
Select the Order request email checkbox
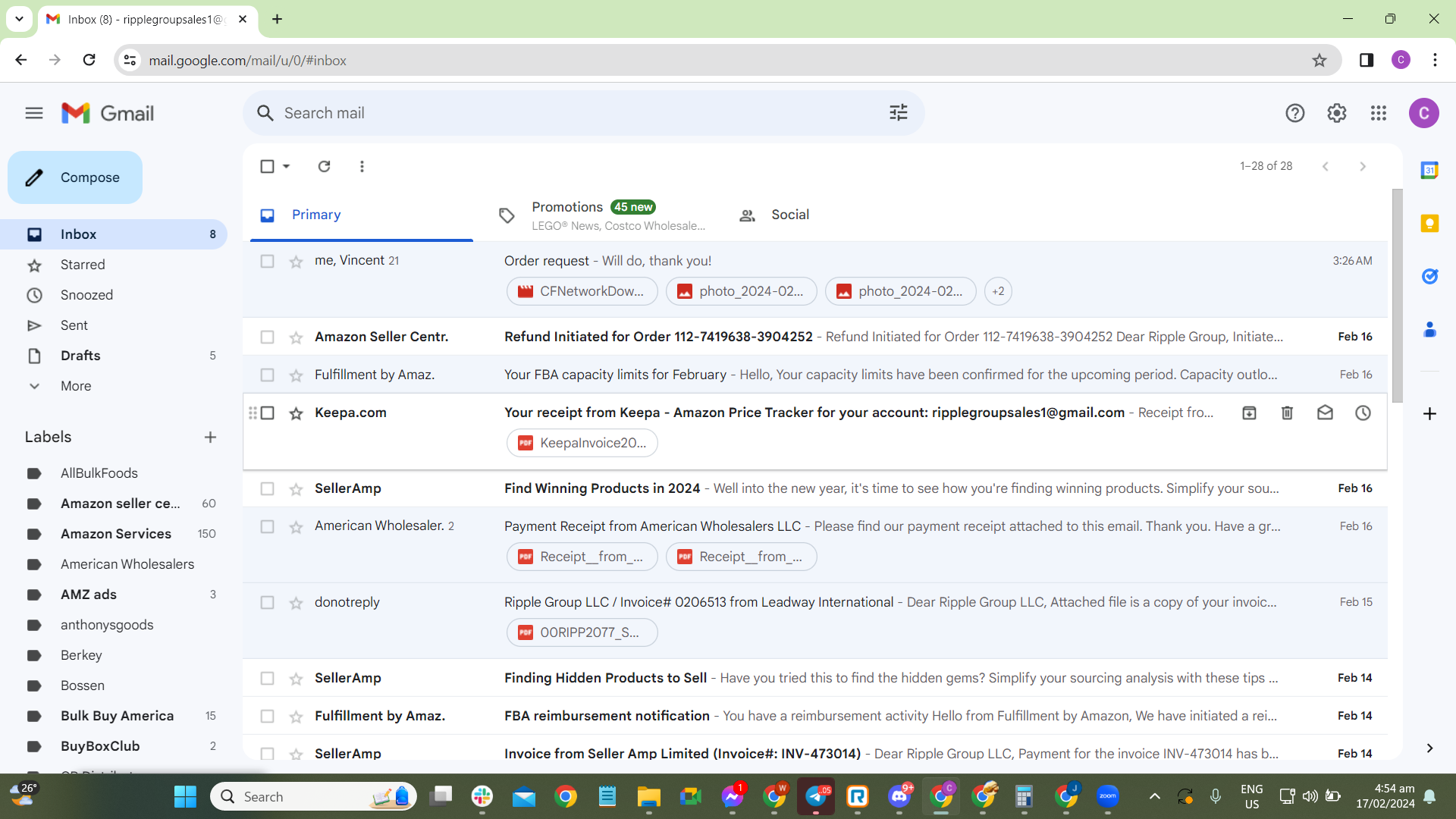coord(267,261)
